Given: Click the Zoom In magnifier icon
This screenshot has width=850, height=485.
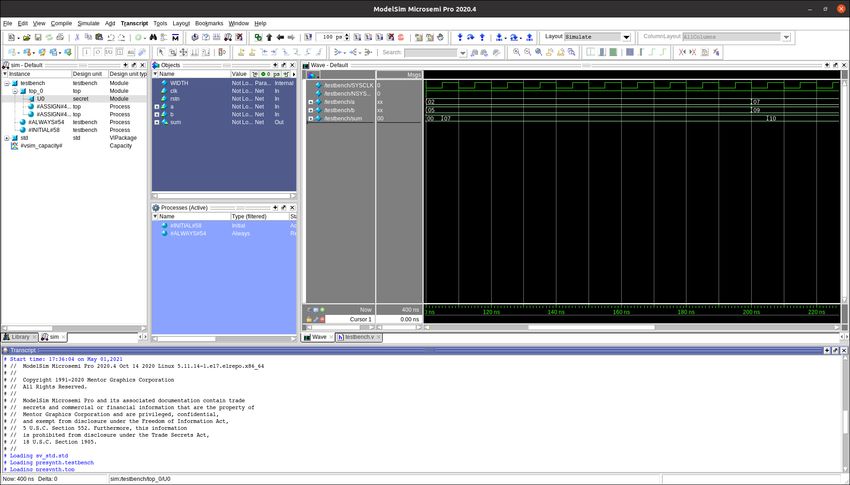Looking at the screenshot, I should (517, 52).
